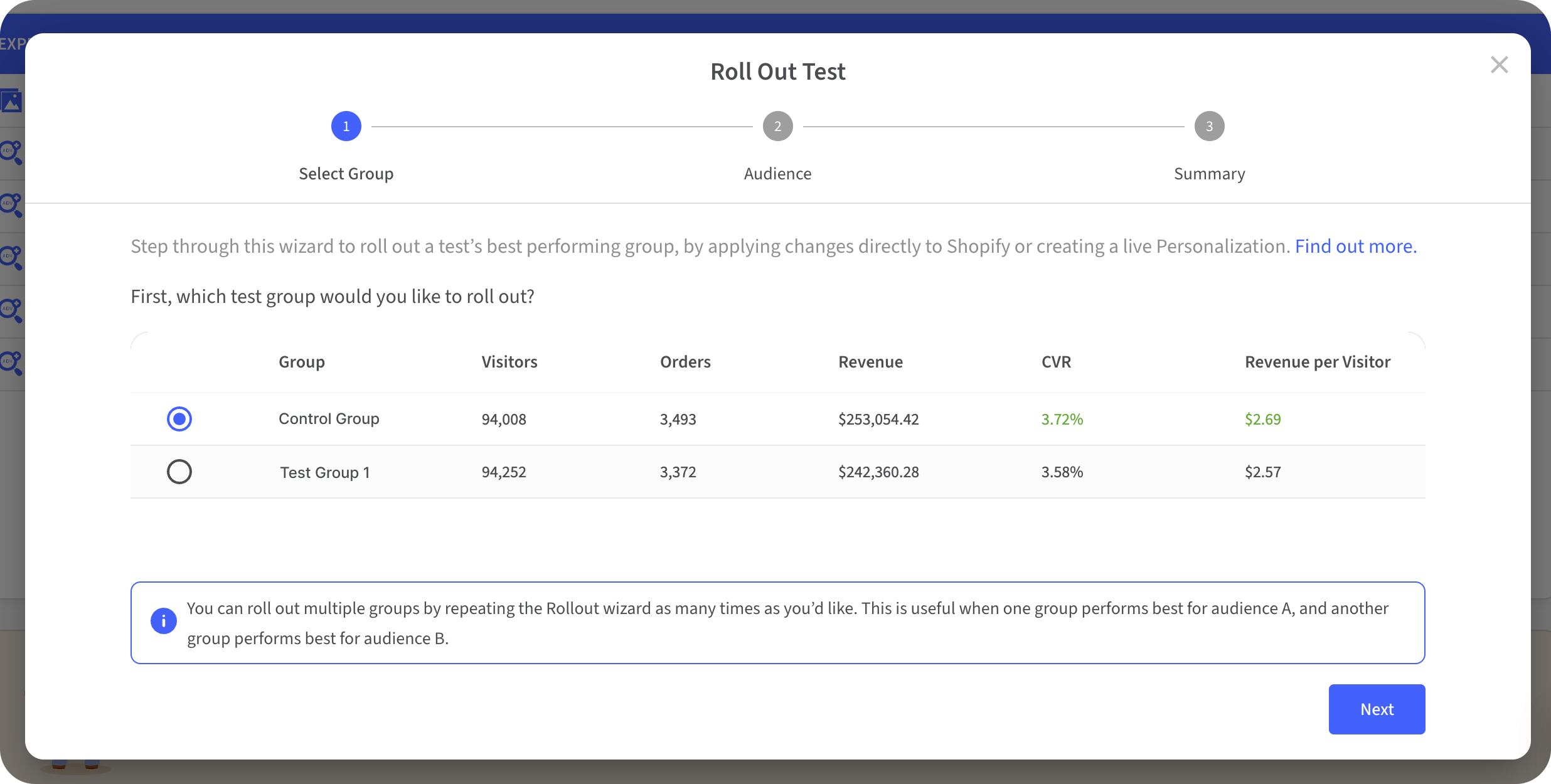Viewport: 1551px width, 784px height.
Task: Click the Visitors column header
Action: pos(509,362)
